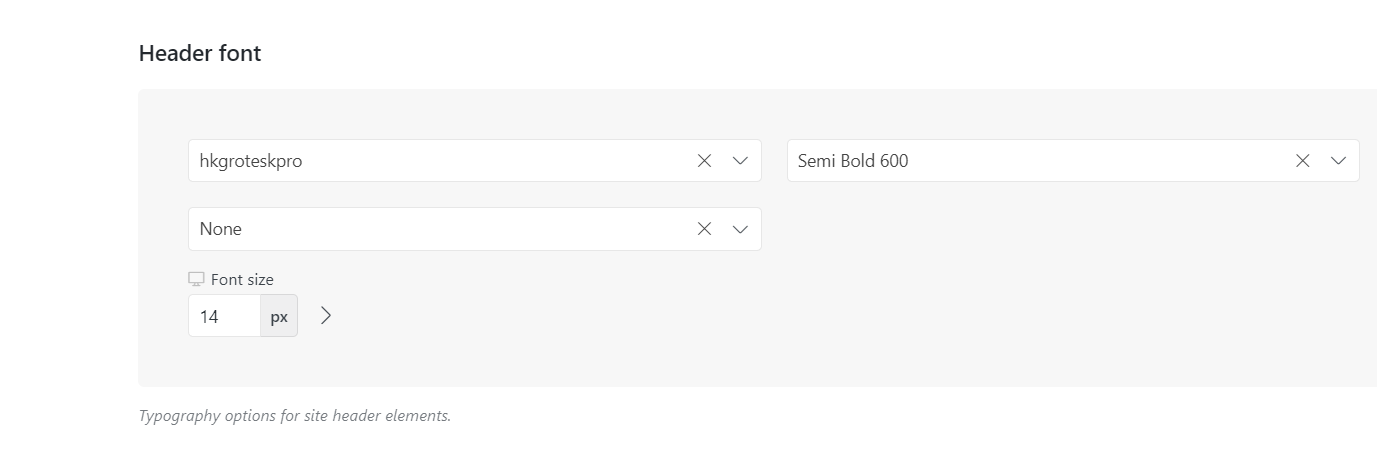
Task: Select the None value text
Action: pos(221,229)
